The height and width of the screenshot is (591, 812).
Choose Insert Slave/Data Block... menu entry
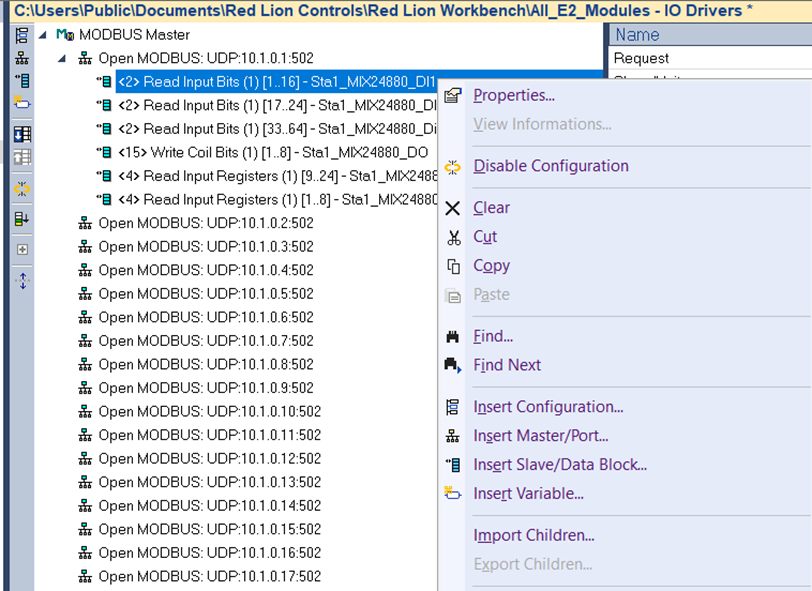[x=560, y=465]
